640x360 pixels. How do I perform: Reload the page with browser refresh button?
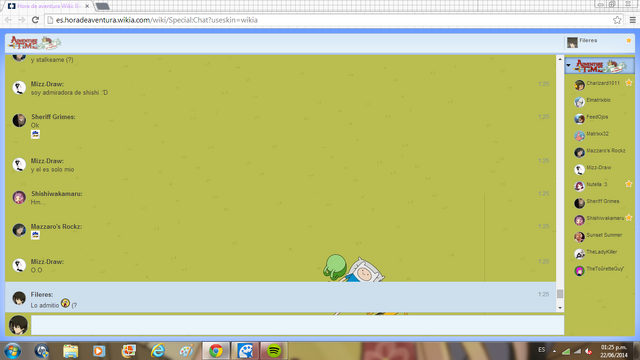(35, 20)
